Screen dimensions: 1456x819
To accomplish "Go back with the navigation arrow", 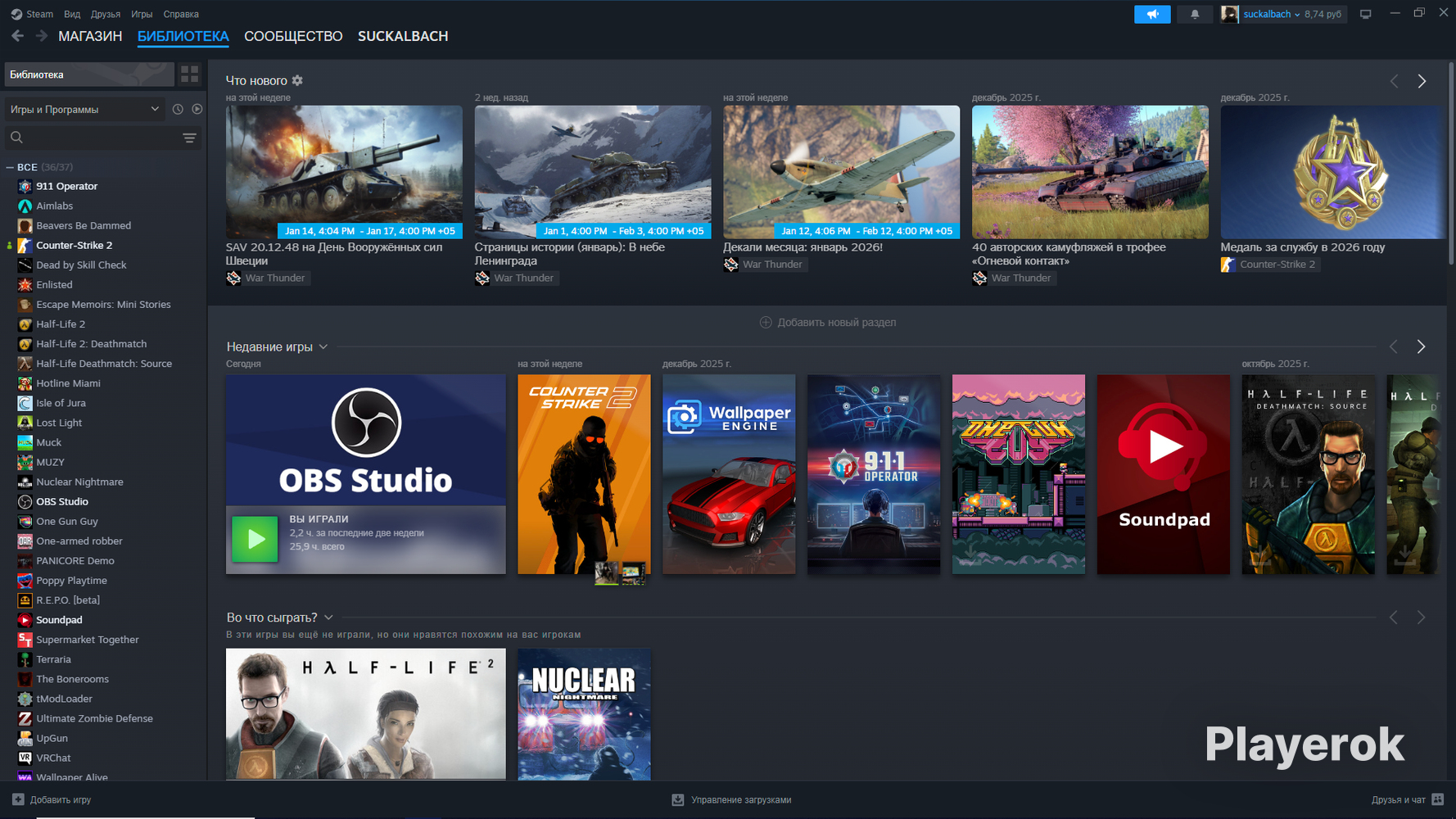I will [x=17, y=36].
